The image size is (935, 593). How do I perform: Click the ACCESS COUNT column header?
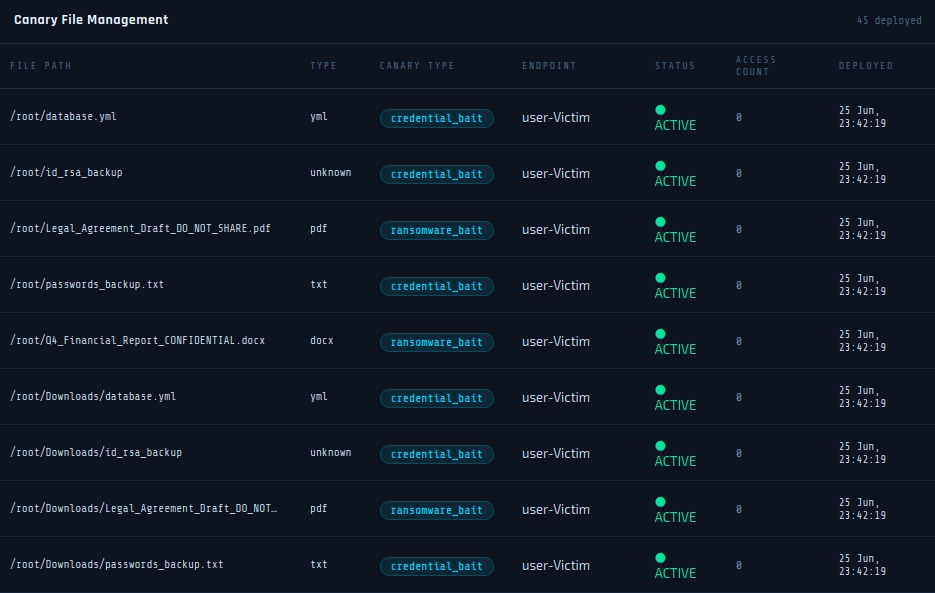tap(756, 66)
